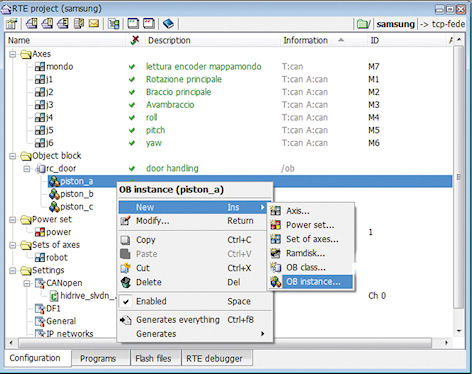Click the piston_c OB instance icon
The width and height of the screenshot is (472, 374).
coord(54,207)
